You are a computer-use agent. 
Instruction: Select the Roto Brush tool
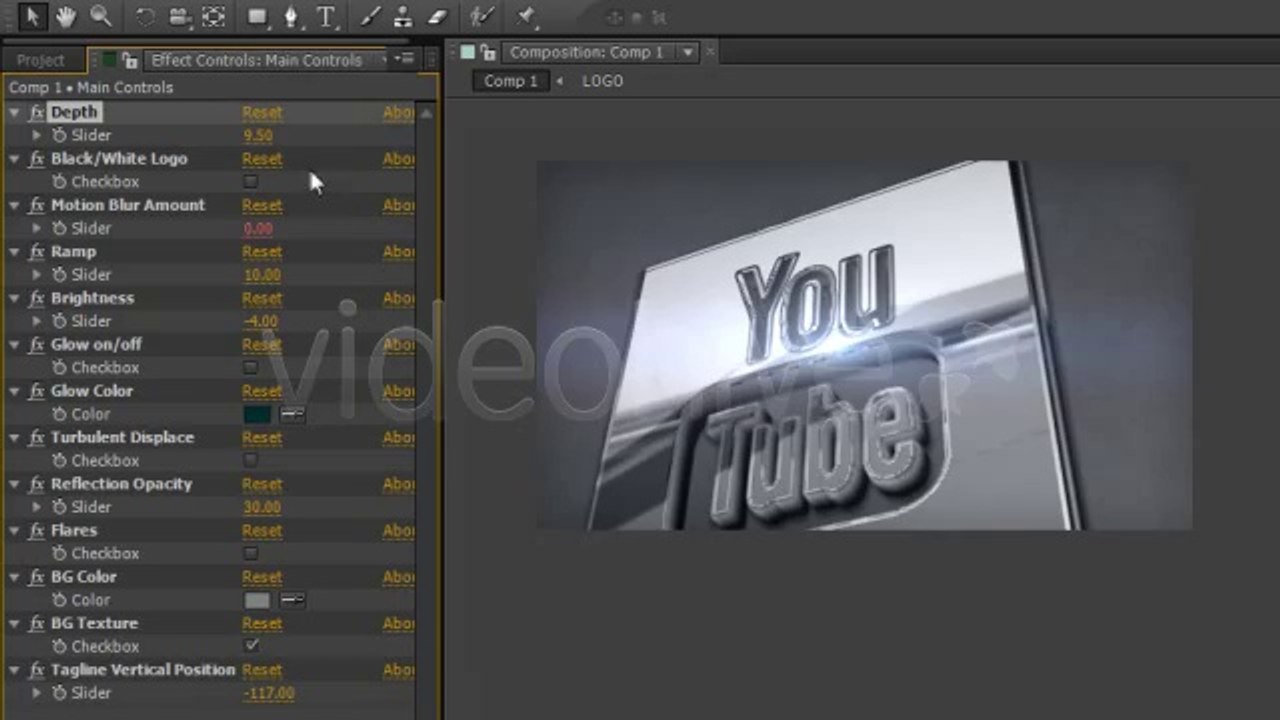(483, 17)
